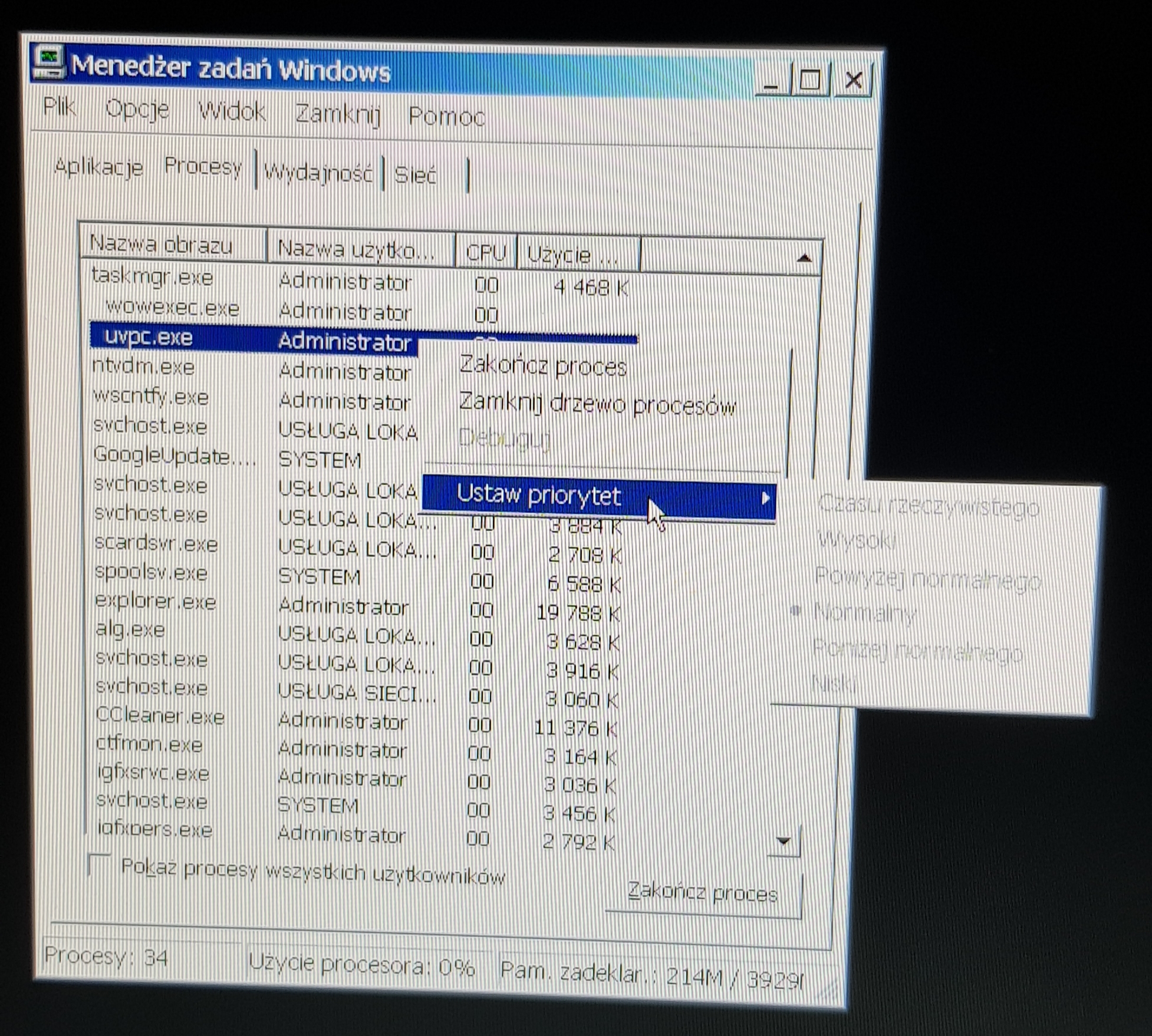Expand the Ustaw priorytet submenu arrow
Screen dimensions: 1152x1036
(x=765, y=499)
